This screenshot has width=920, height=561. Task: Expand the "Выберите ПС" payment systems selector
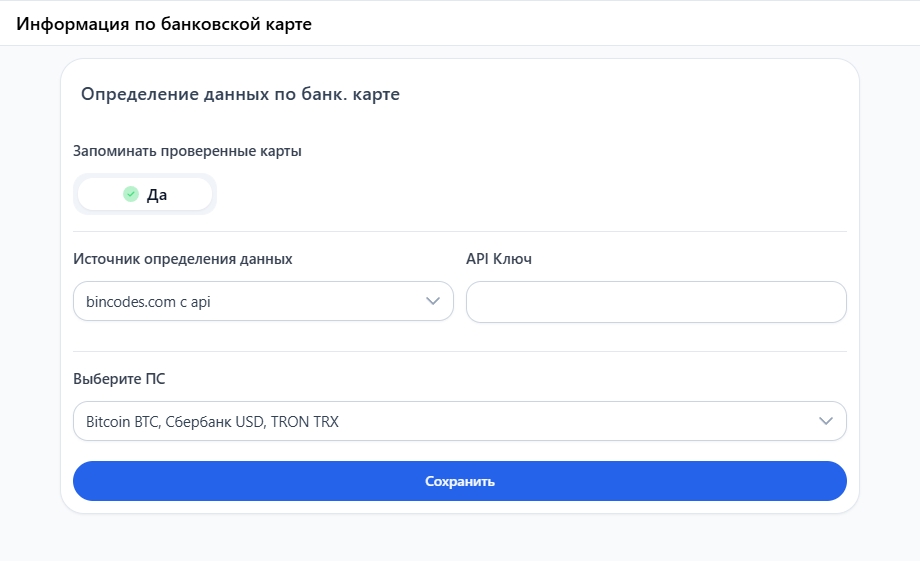pyautogui.click(x=459, y=421)
